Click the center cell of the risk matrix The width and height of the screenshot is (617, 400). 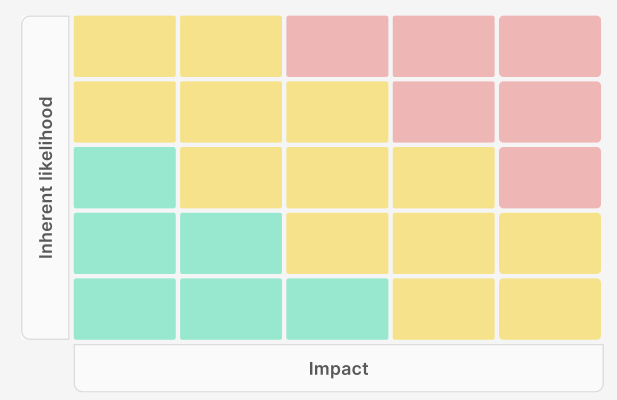337,178
